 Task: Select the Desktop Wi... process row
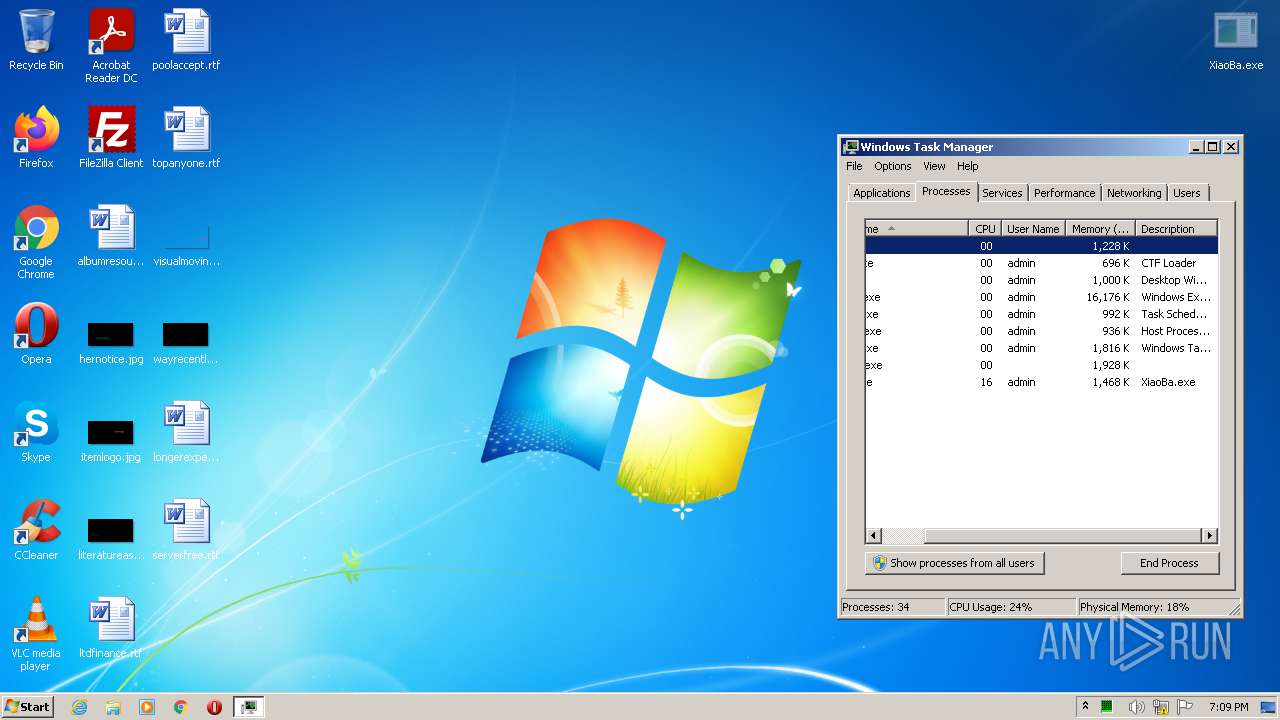pos(1041,280)
